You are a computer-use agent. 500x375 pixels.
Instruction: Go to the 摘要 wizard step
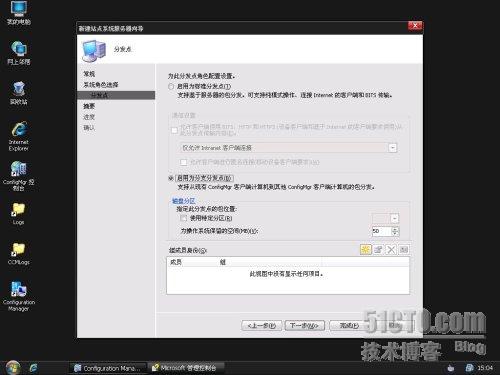[x=89, y=106]
